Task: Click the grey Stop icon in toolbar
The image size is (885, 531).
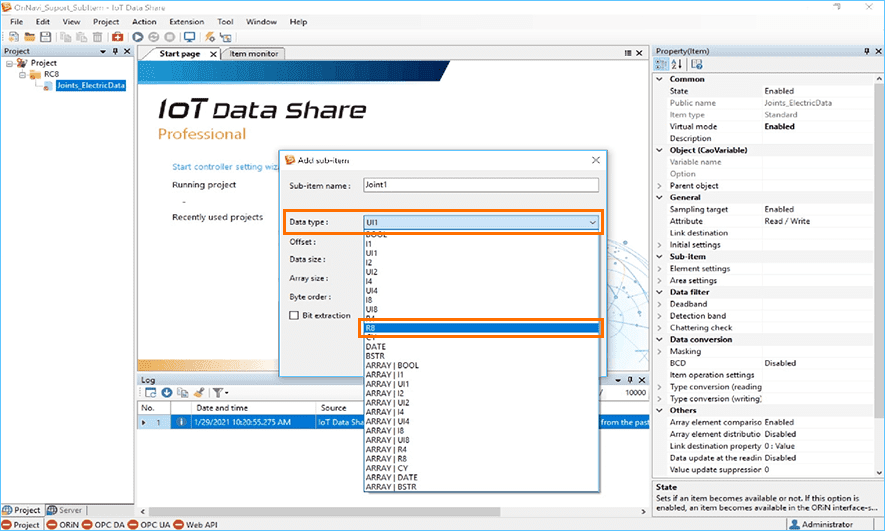Action: coord(169,37)
